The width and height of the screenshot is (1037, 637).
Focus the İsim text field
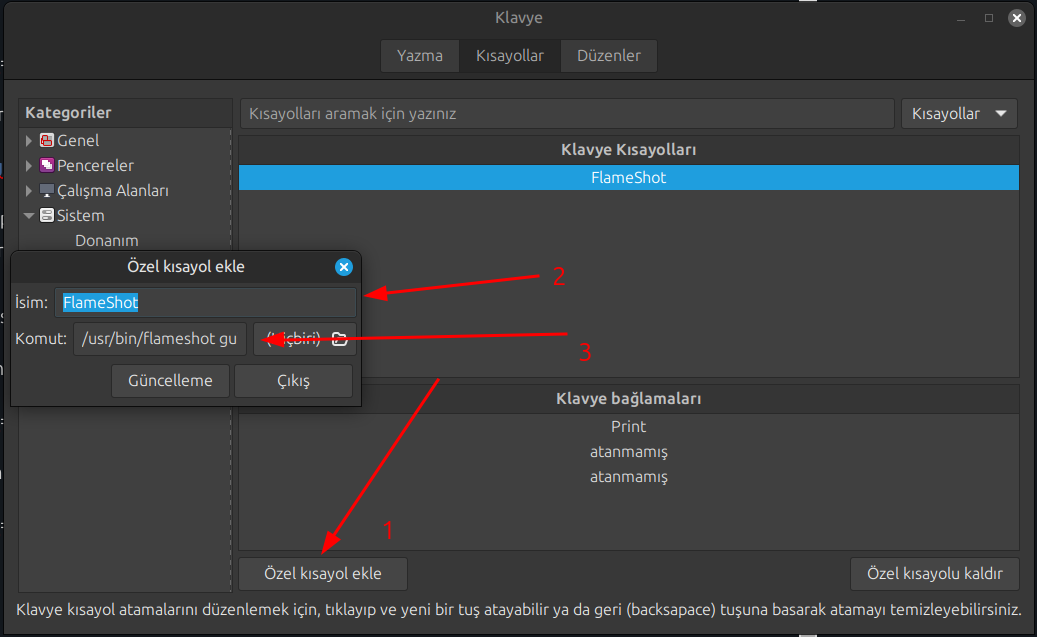(205, 302)
